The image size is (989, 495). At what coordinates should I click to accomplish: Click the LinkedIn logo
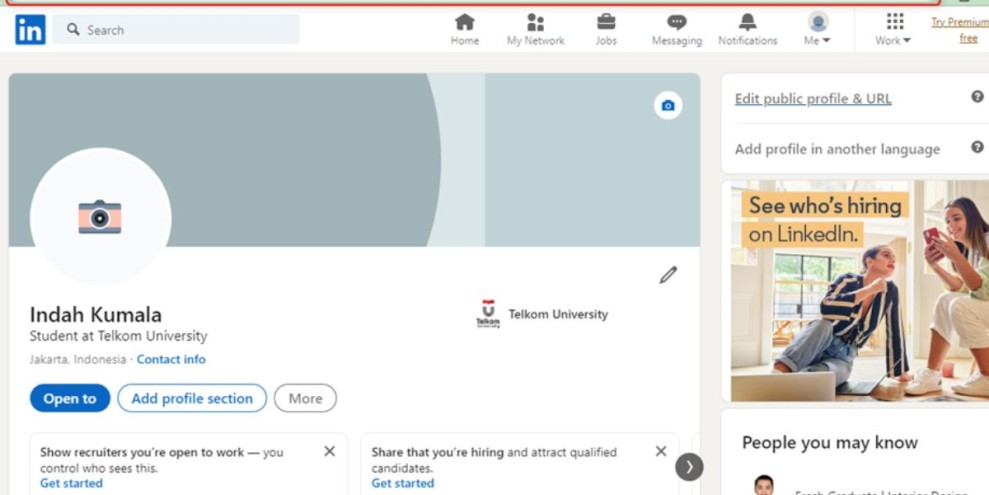(30, 30)
